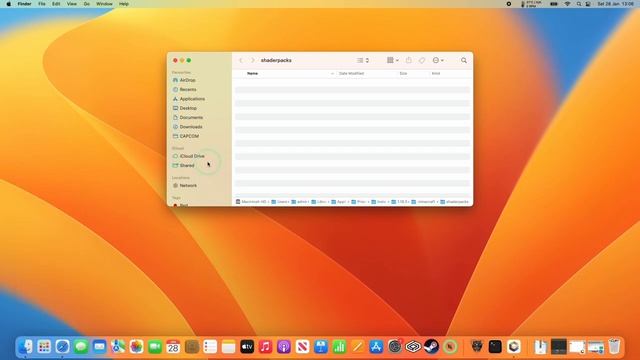Open Reminders from the Dock
This screenshot has width=640, height=360.
coord(210,347)
